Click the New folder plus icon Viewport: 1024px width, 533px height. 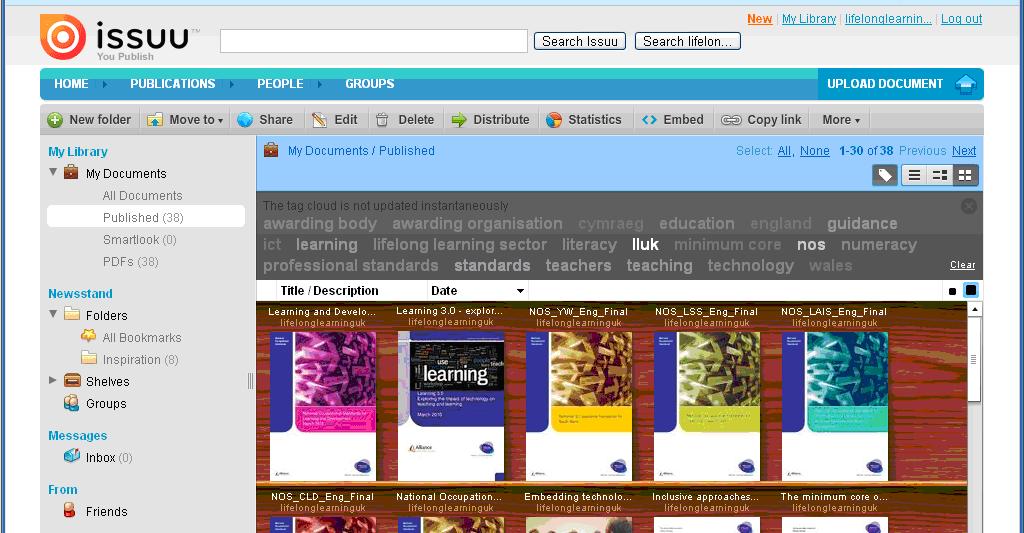click(x=55, y=120)
